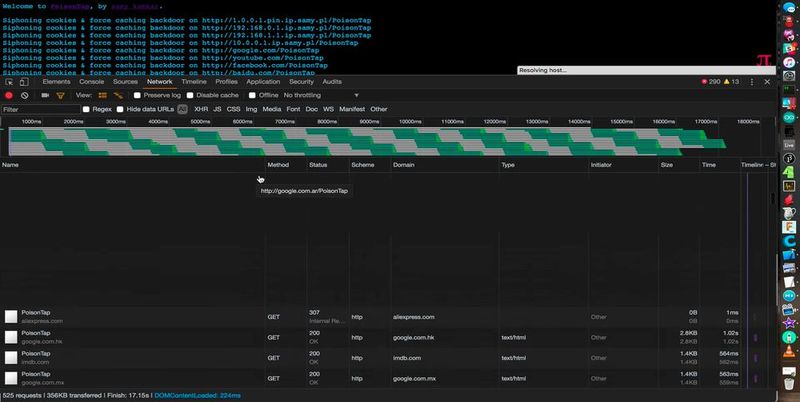Select the PoisonTap imdb.com request row
This screenshot has width=800, height=402.
[x=388, y=358]
